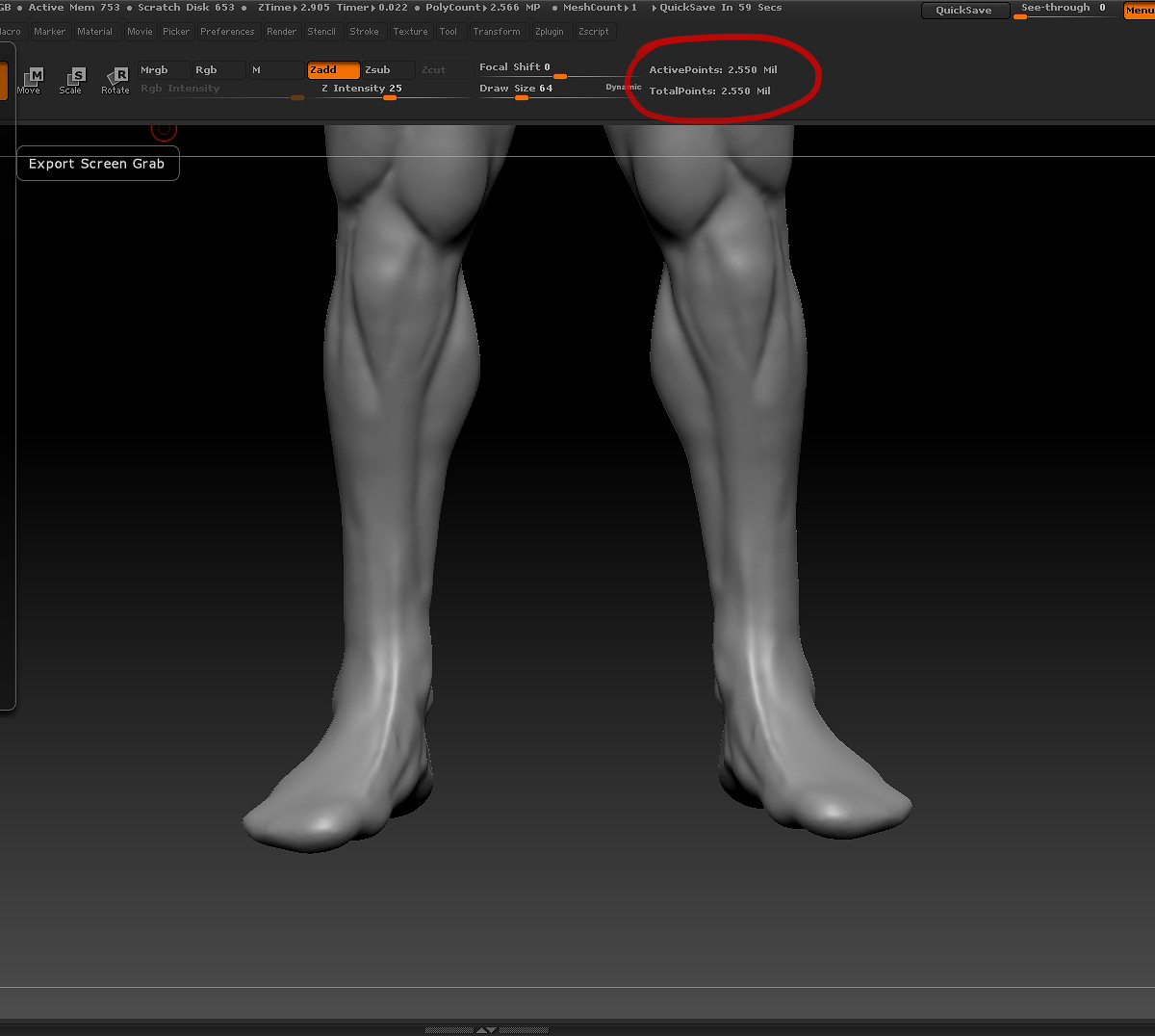Screen dimensions: 1155x1036
Task: Open the Material menu
Action: [x=95, y=32]
